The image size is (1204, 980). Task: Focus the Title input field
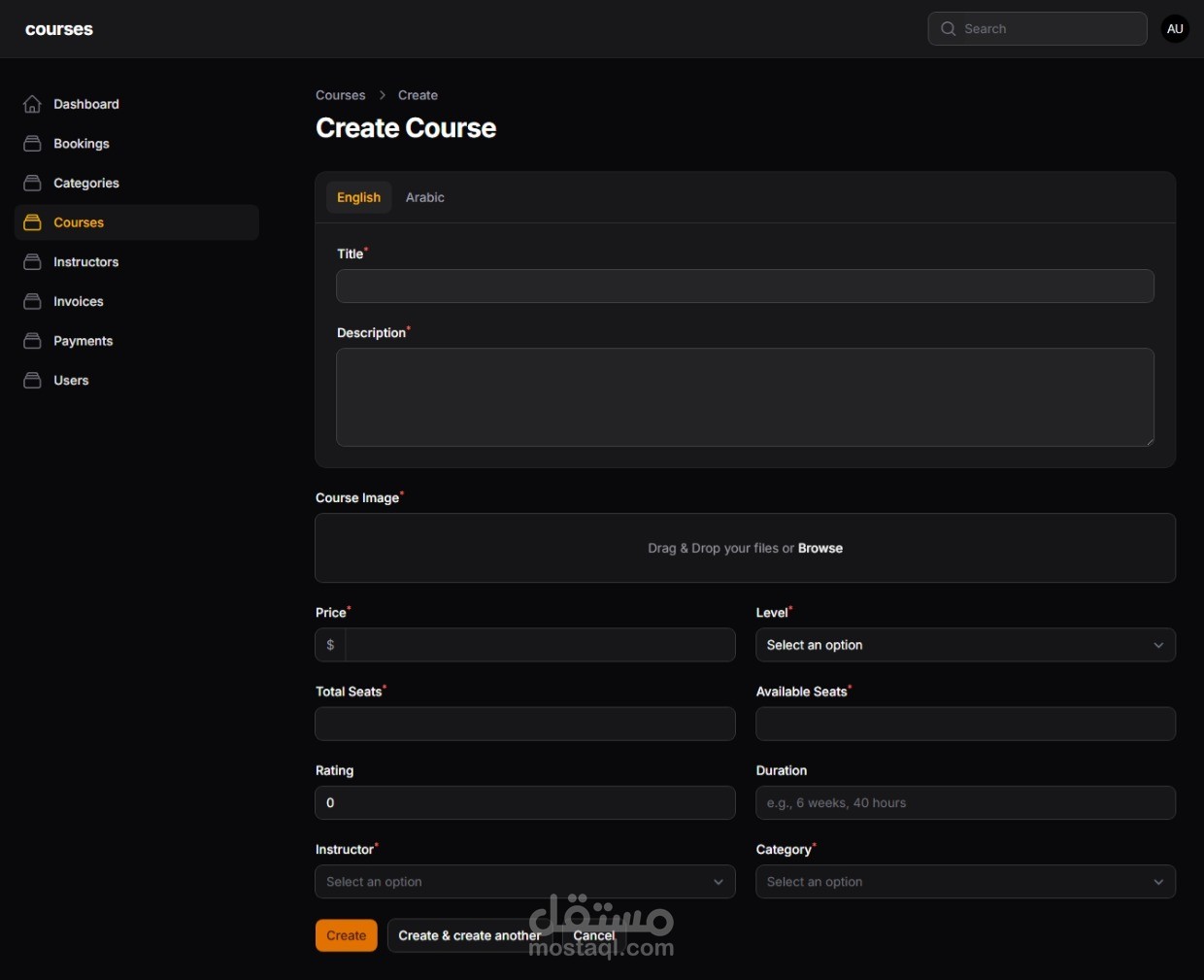pos(745,287)
